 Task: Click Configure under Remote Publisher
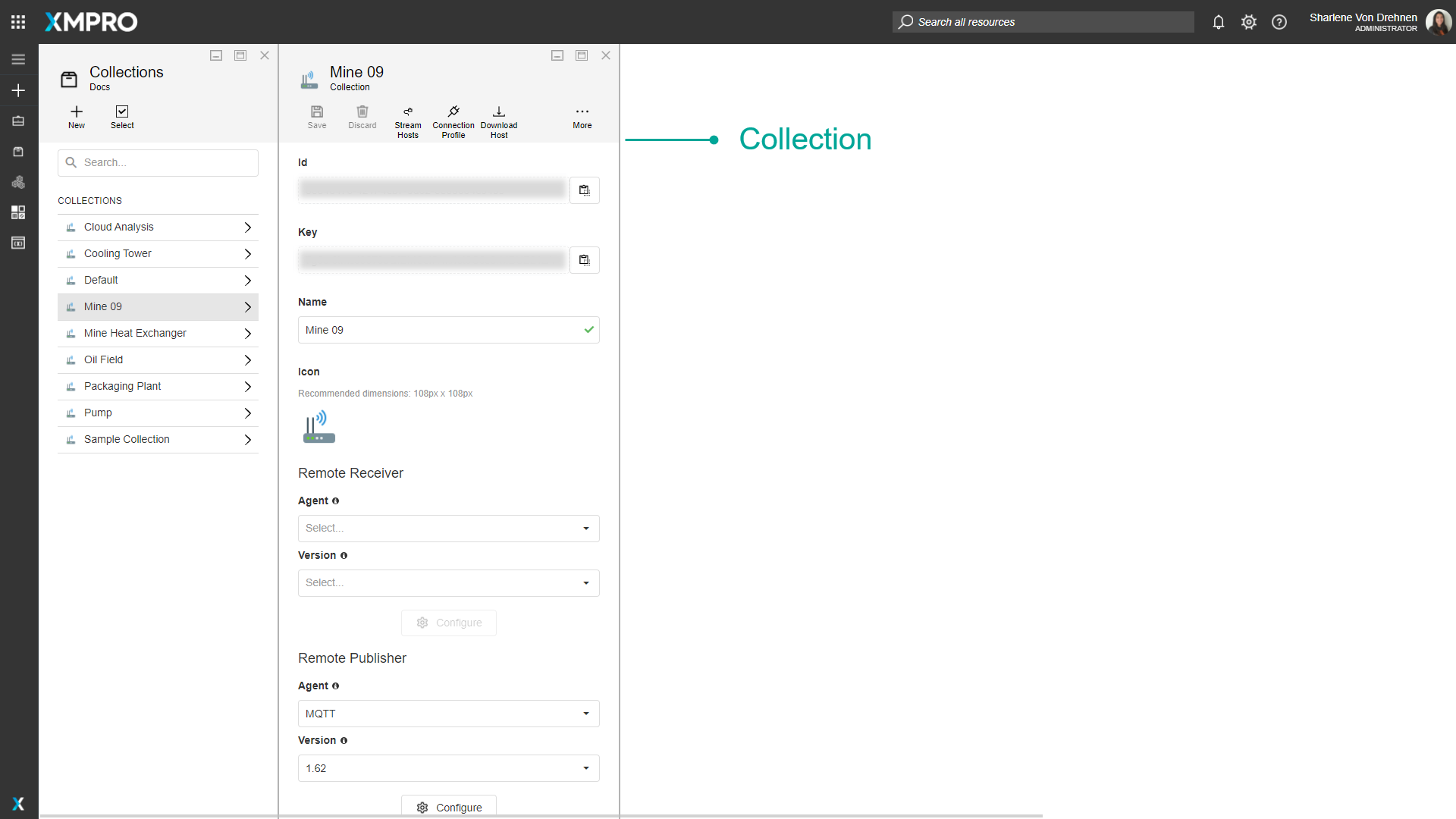pos(448,807)
